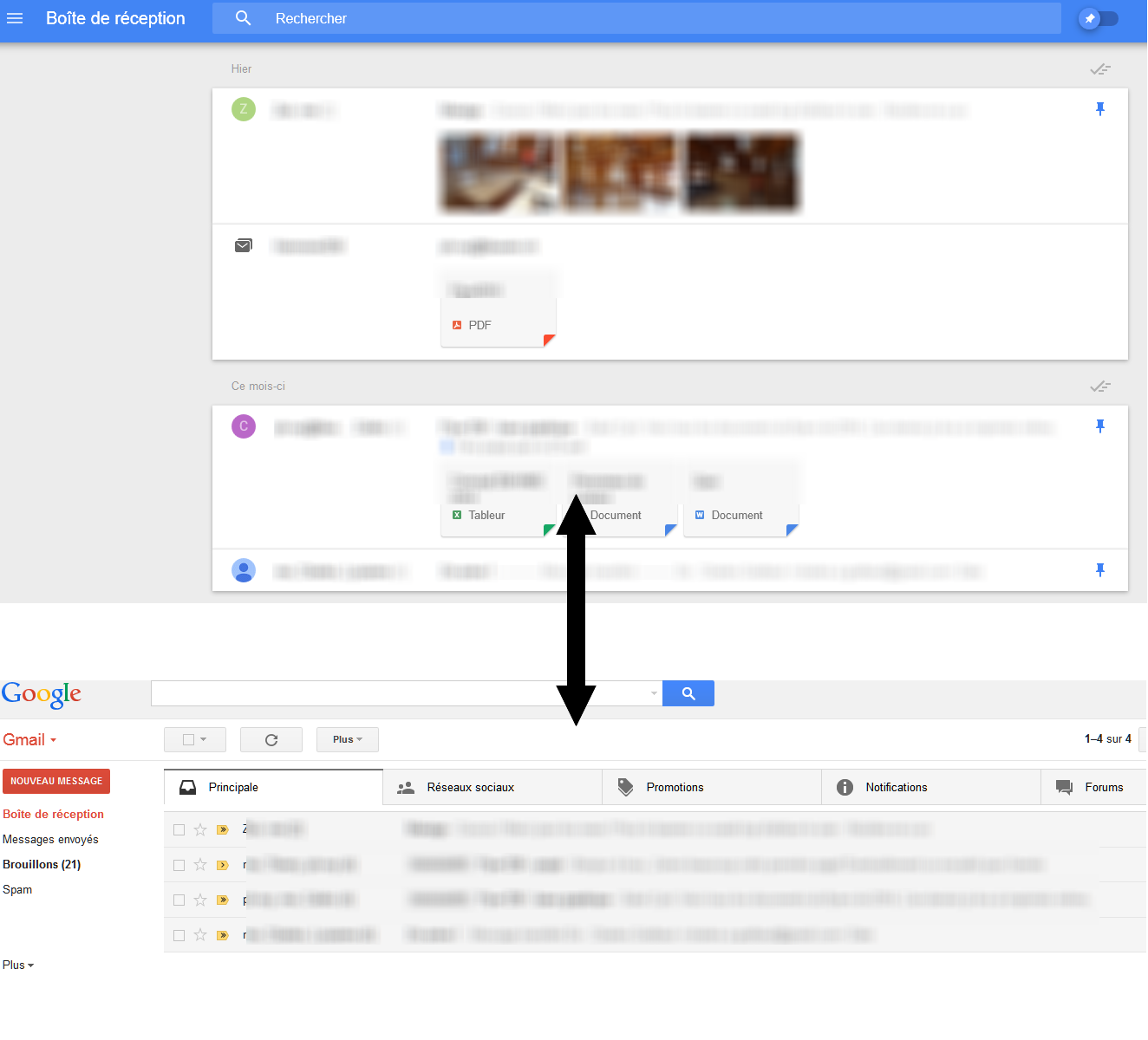Pin the email with the blue person avatar
The image size is (1148, 1040).
click(1100, 570)
